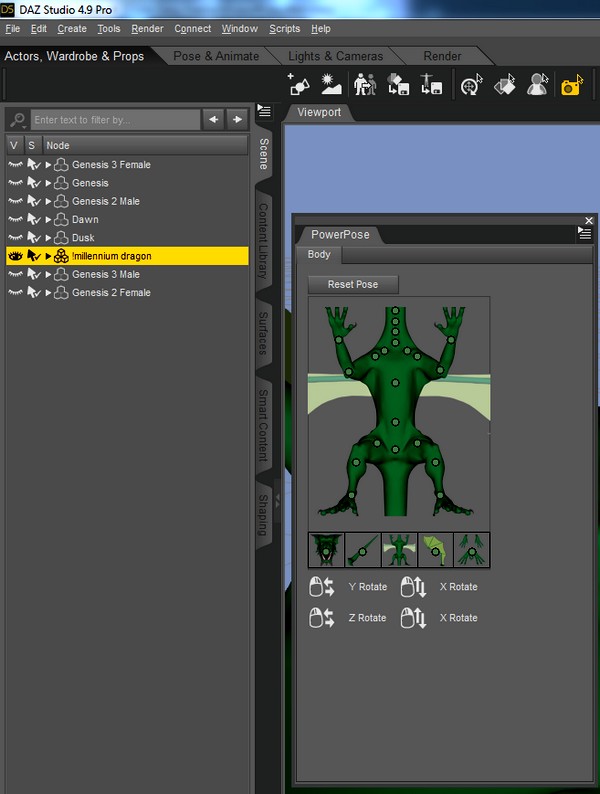This screenshot has width=600, height=794.
Task: Click the figure save-to-disk toolbar icon
Action: click(431, 84)
